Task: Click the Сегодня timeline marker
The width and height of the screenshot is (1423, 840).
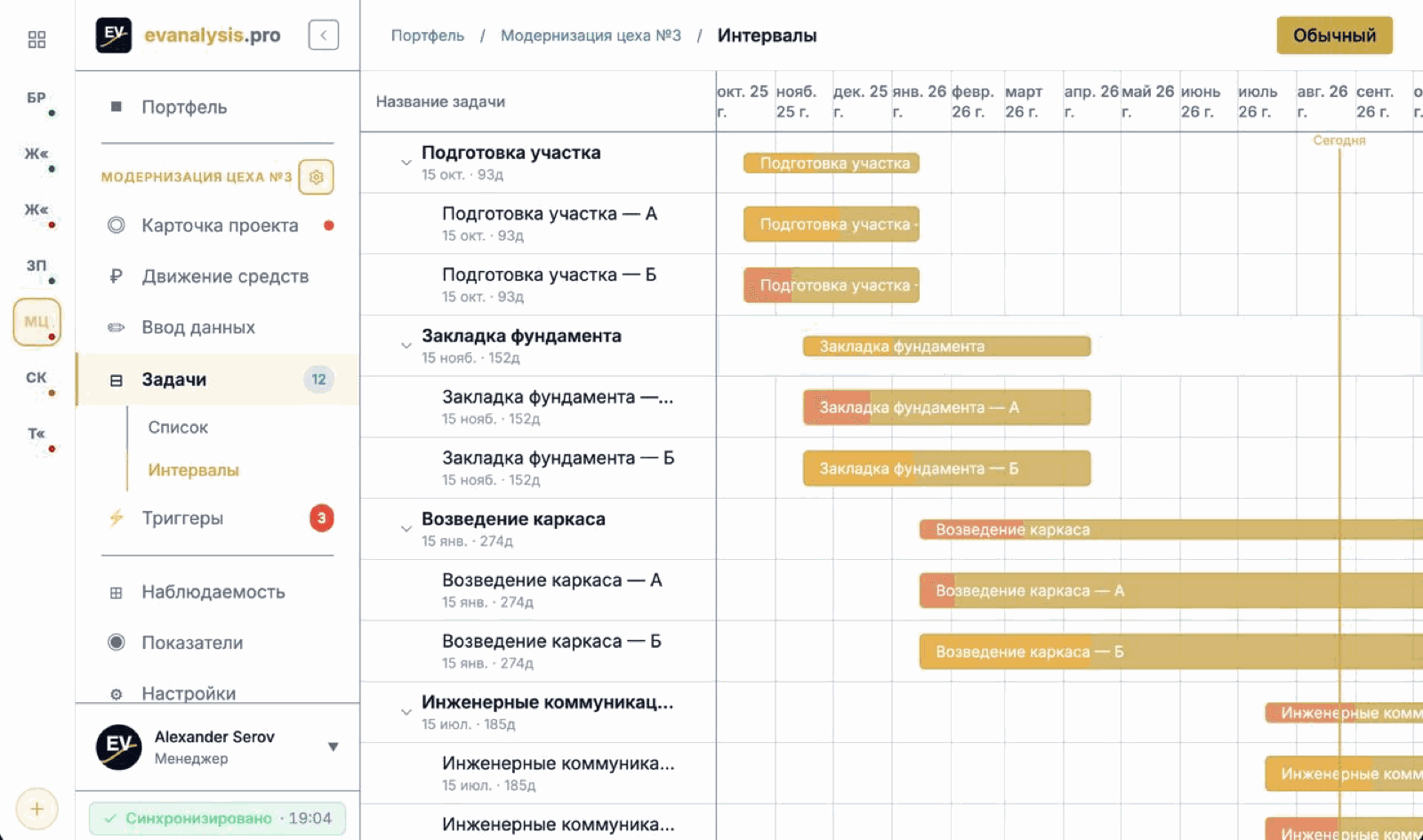Action: click(x=1339, y=140)
